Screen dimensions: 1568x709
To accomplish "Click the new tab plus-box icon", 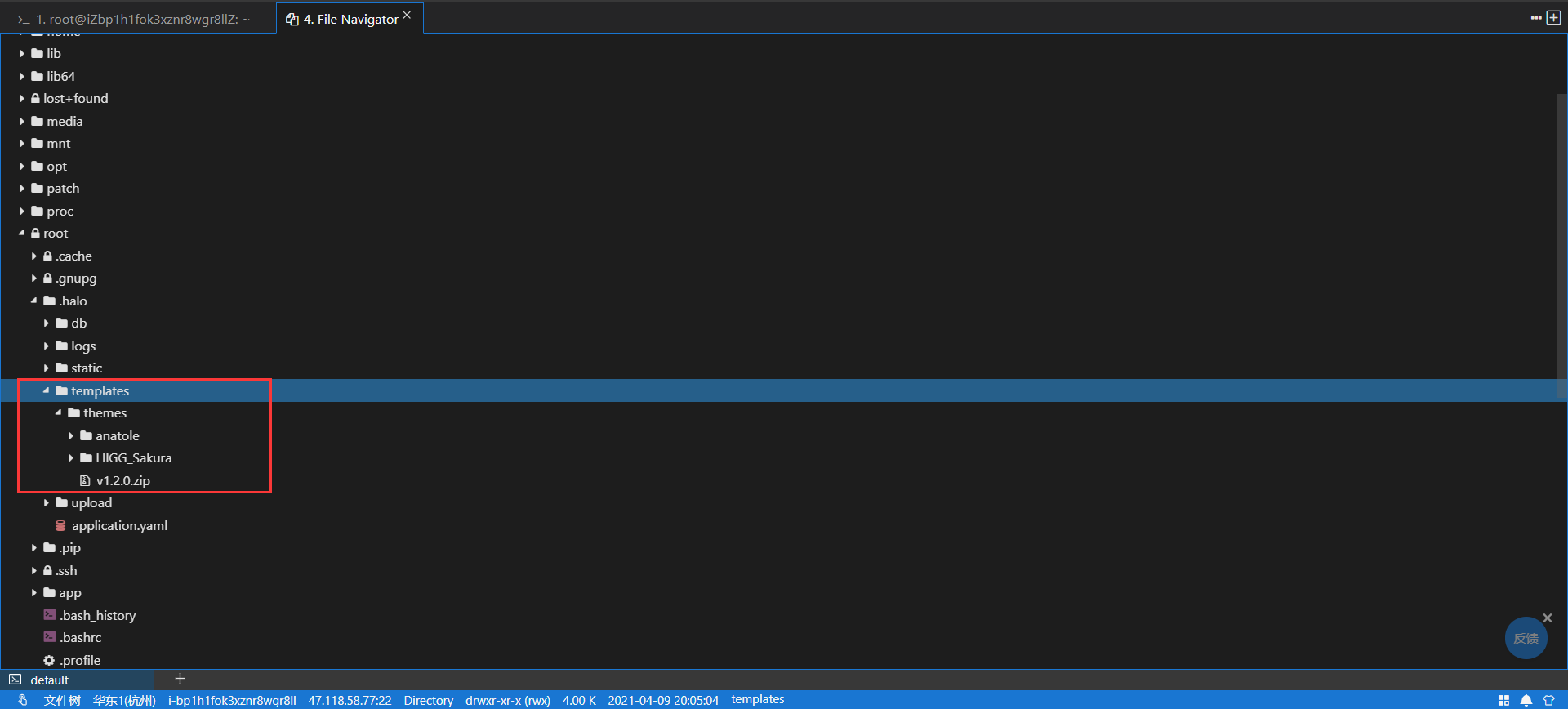I will pos(1554,18).
